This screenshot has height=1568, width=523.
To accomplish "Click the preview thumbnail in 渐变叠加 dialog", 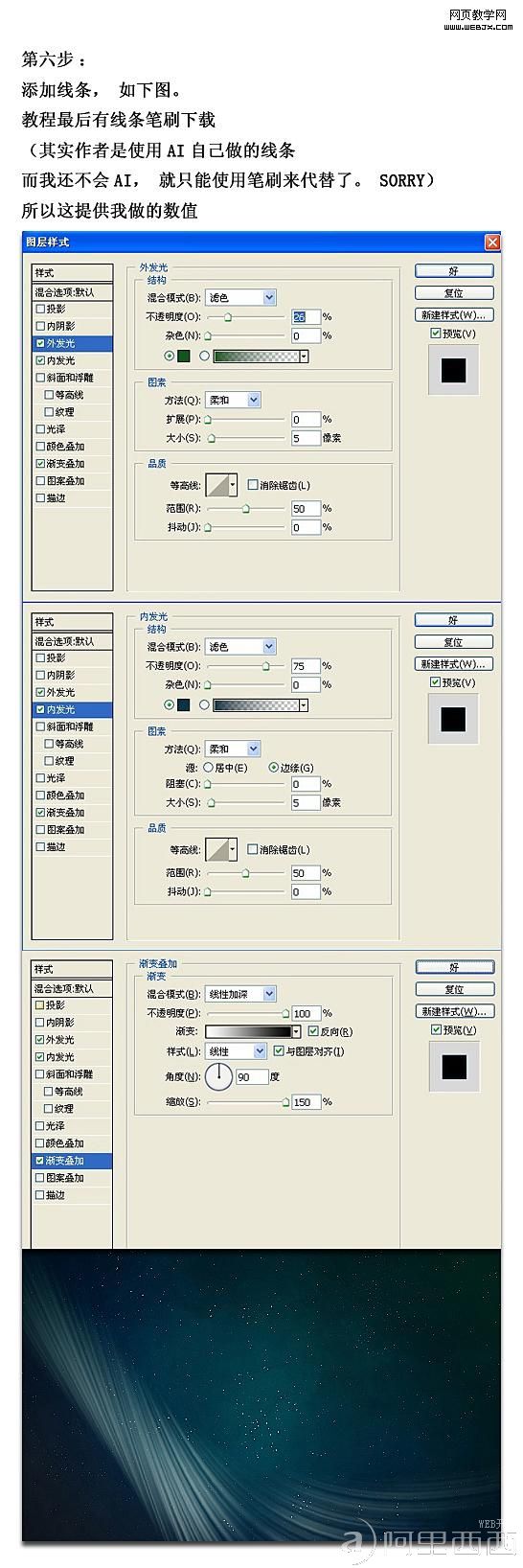I will point(453,1066).
